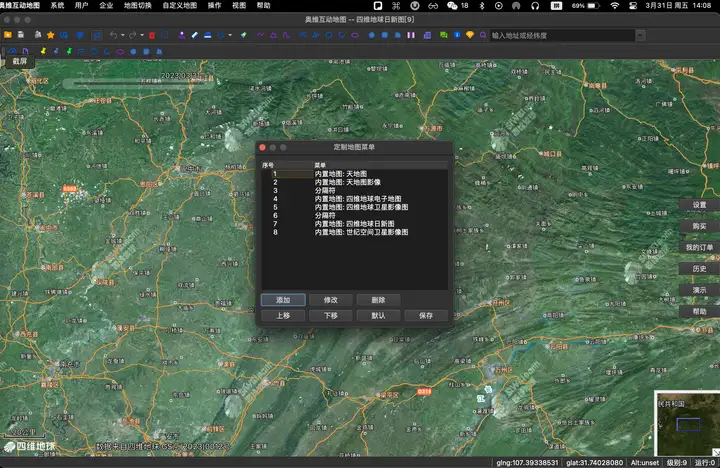Select row 1 内置地图: 天地图

(x=354, y=174)
